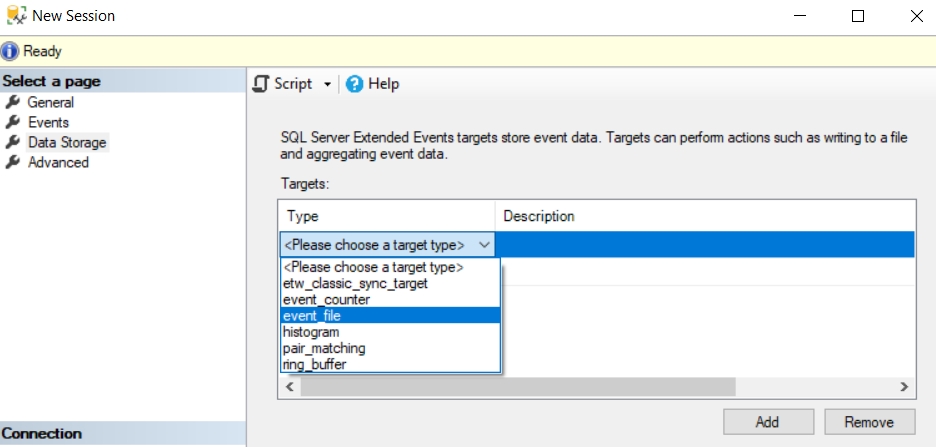The image size is (936, 447).
Task: Pick histogram in the dropdown list
Action: pos(311,332)
